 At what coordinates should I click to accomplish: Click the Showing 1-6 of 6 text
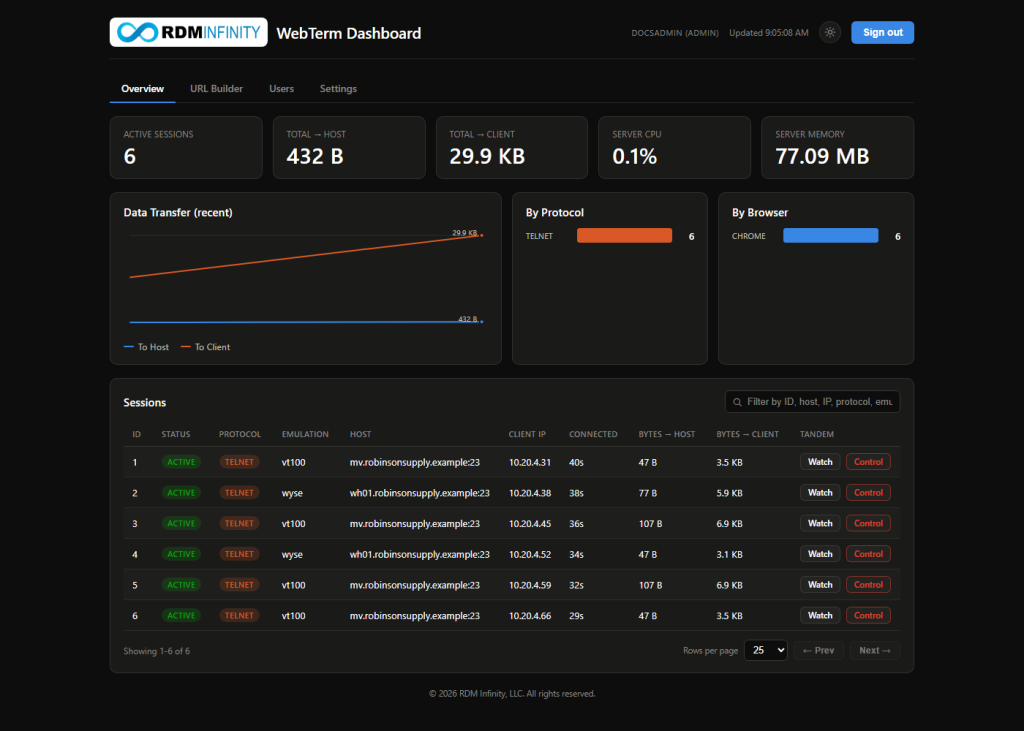tap(157, 651)
